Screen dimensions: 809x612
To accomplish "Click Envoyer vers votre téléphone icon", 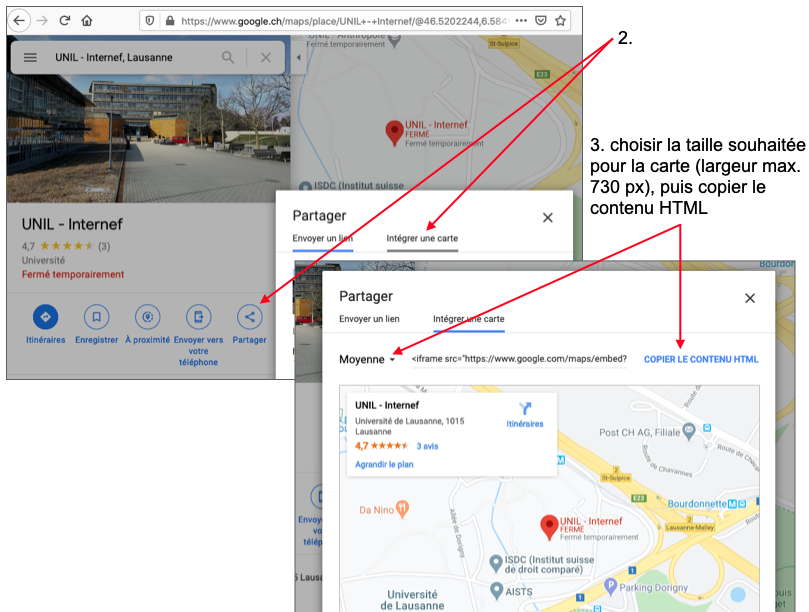I will pyautogui.click(x=198, y=317).
